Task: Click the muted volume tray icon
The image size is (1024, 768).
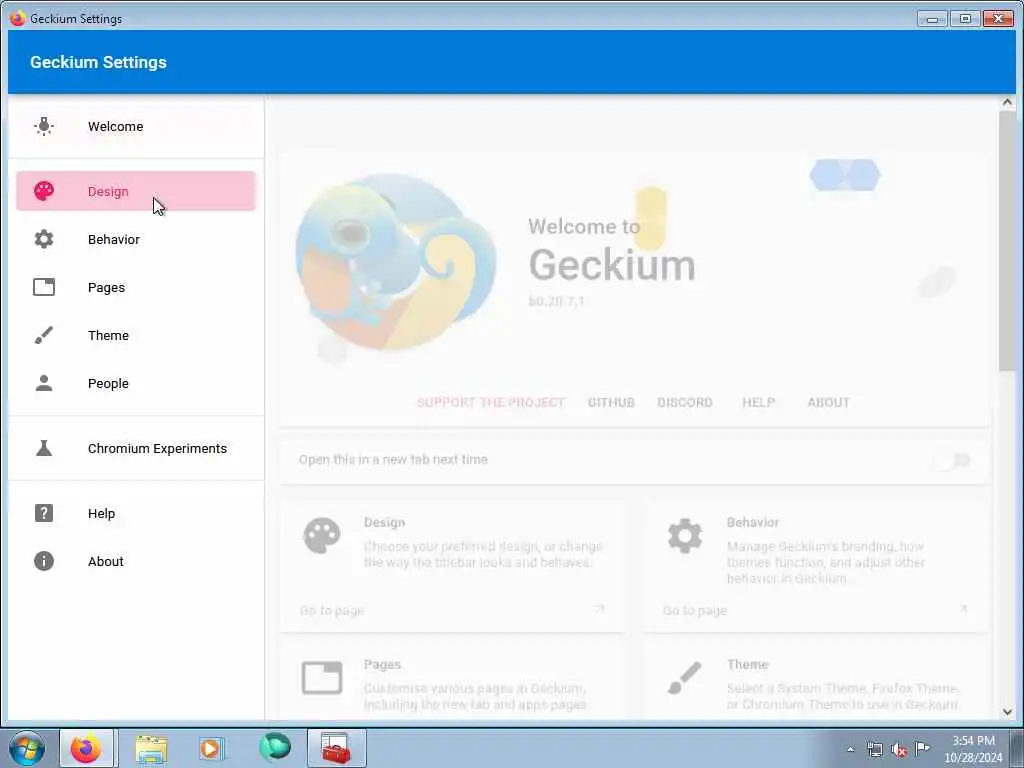Action: coord(899,750)
